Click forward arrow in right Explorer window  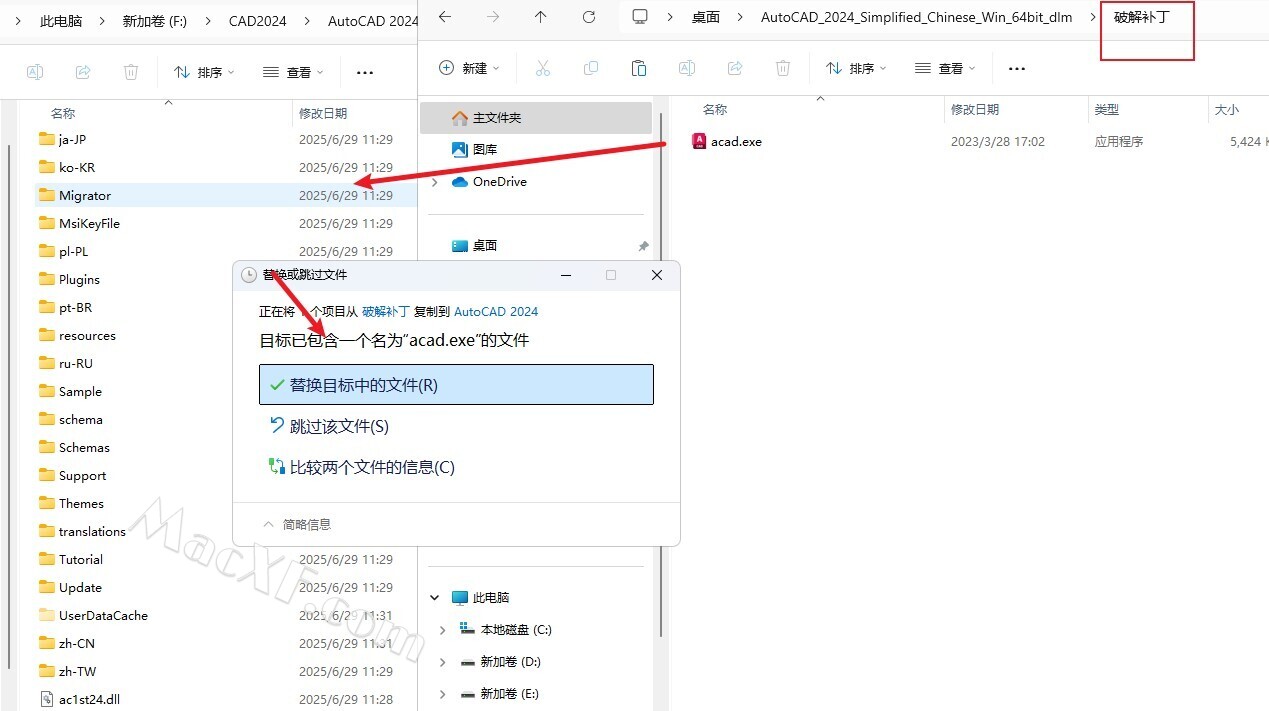click(x=493, y=17)
